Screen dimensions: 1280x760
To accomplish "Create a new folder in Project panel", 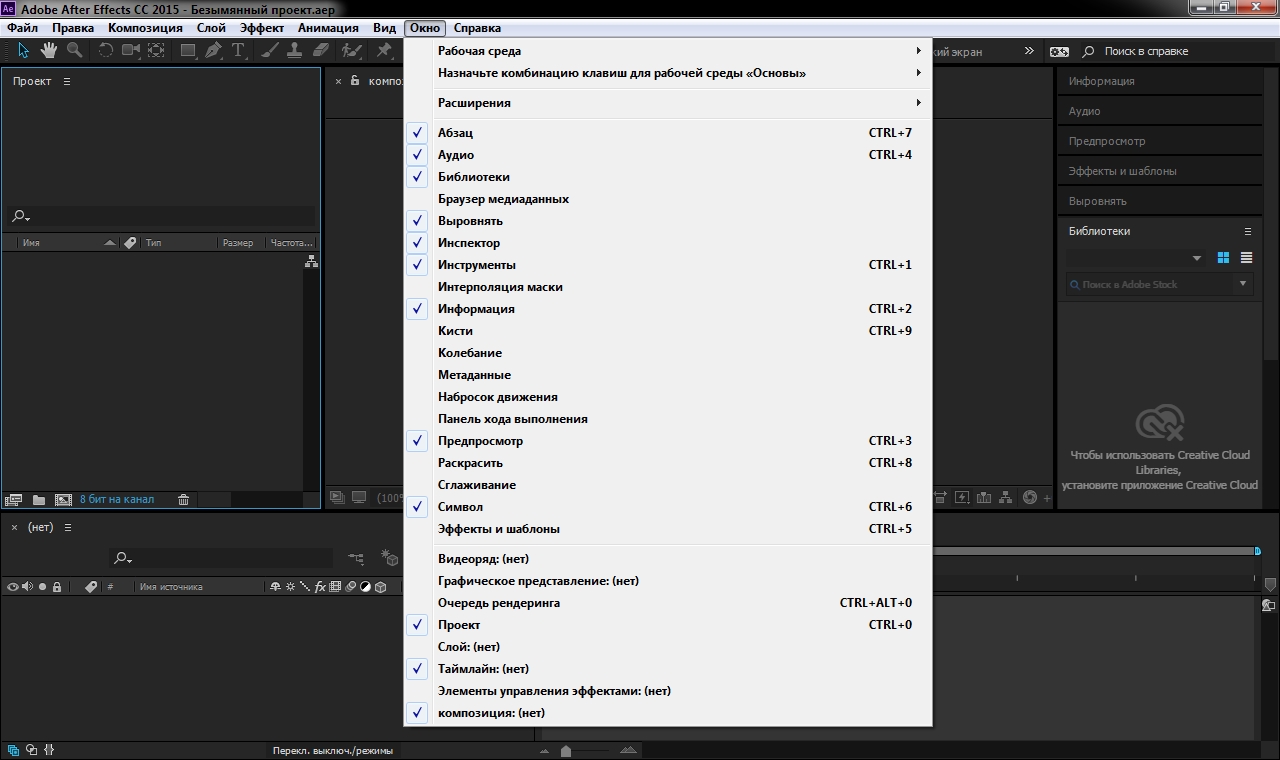I will (38, 499).
